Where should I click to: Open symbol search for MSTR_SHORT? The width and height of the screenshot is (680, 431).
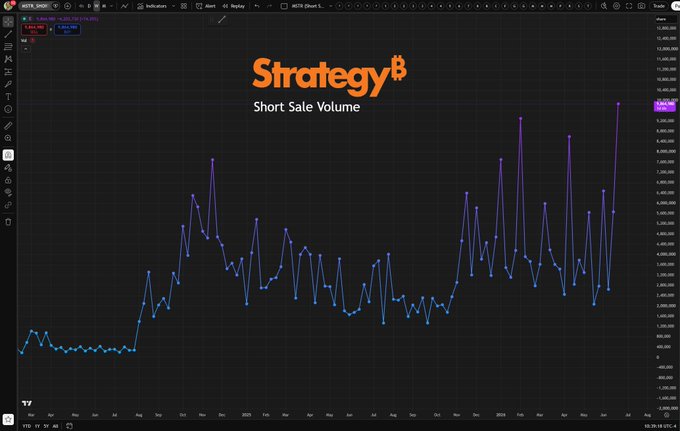pos(34,6)
